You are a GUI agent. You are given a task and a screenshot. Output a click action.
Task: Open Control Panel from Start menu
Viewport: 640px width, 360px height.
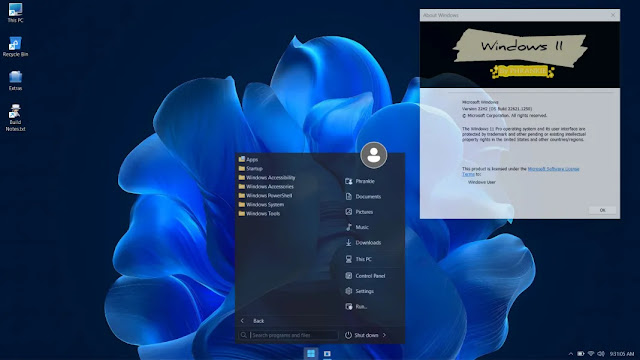point(365,276)
